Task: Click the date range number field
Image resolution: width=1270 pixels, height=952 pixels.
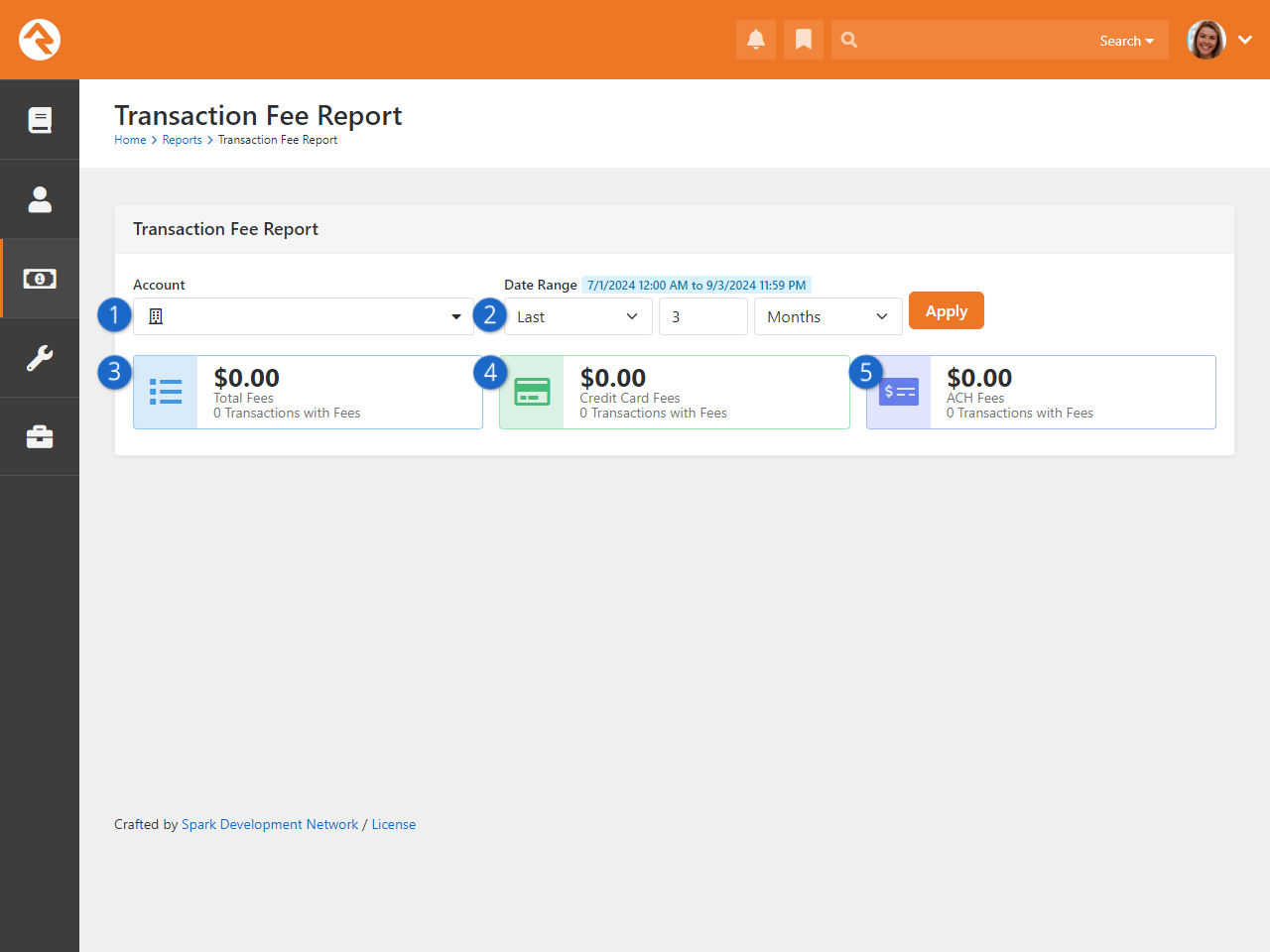Action: (x=703, y=316)
